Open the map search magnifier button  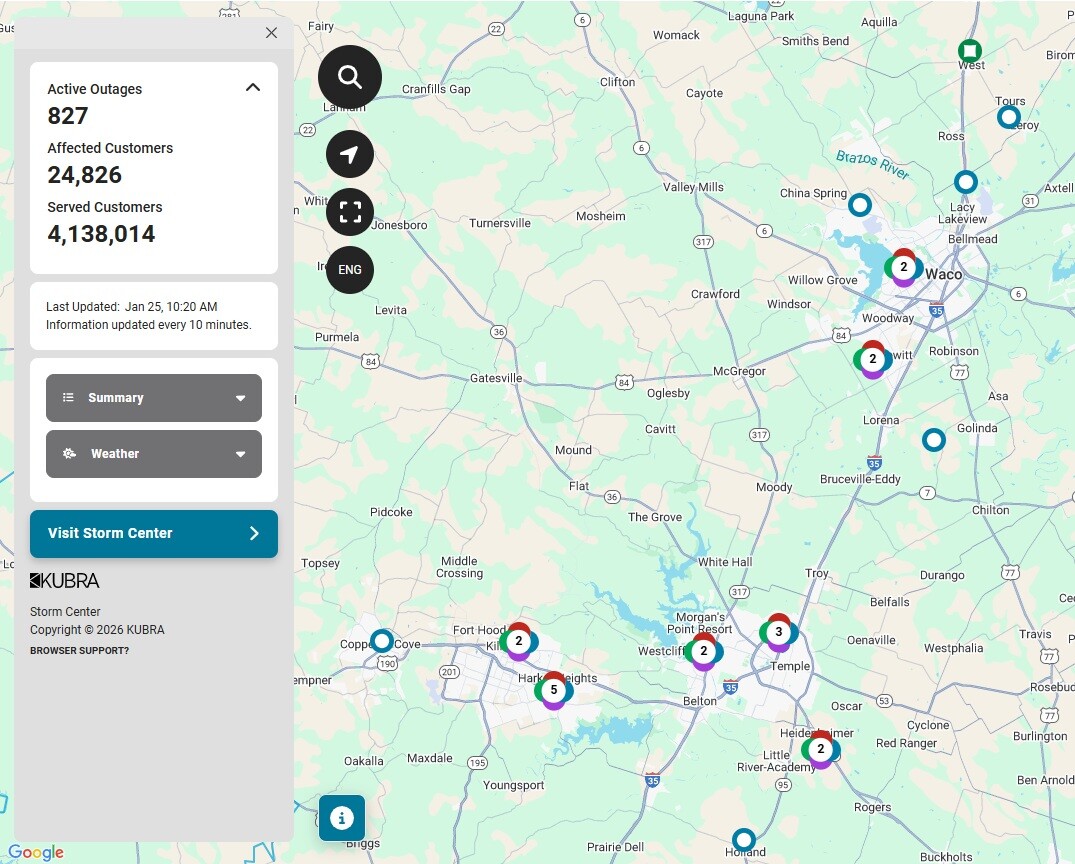point(350,76)
